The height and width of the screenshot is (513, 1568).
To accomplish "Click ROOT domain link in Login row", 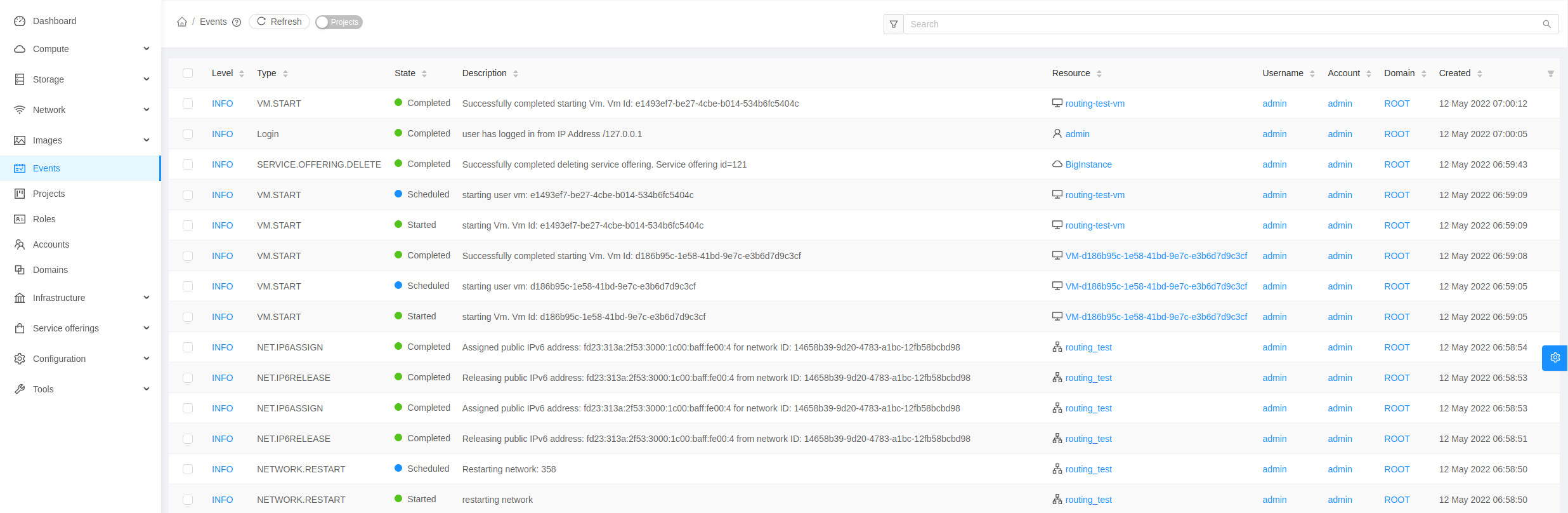I will pos(1397,134).
